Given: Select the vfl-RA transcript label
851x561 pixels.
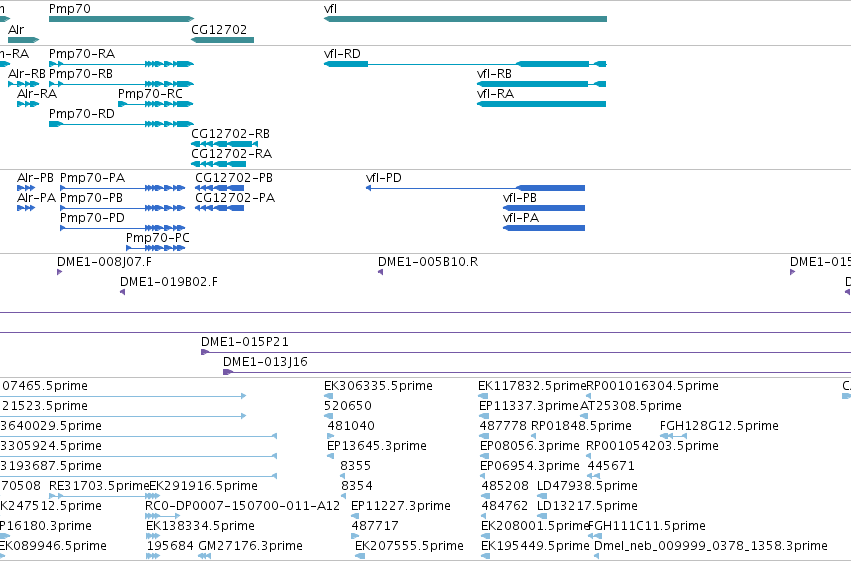Looking at the screenshot, I should 495,94.
